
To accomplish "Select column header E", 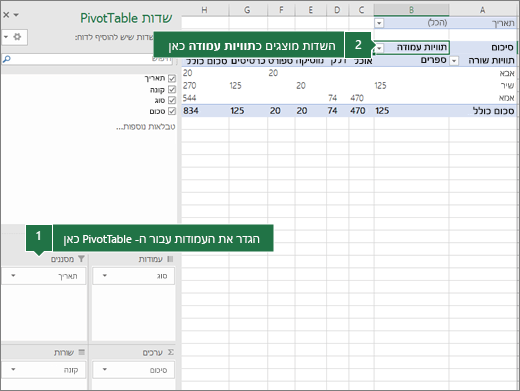I will pos(311,10).
